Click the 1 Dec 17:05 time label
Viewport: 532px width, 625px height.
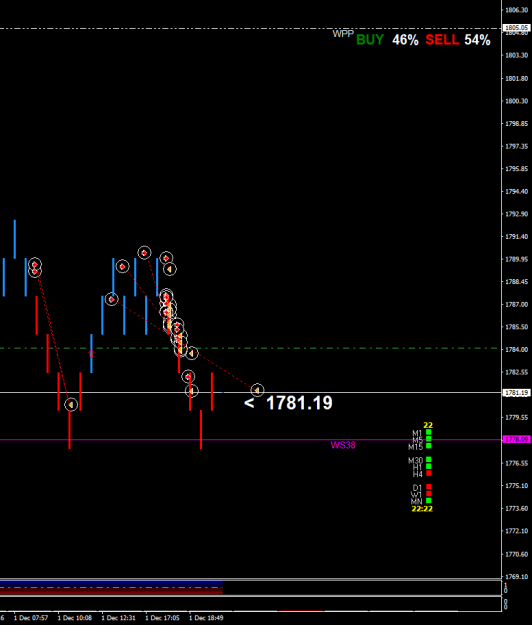tap(162, 618)
